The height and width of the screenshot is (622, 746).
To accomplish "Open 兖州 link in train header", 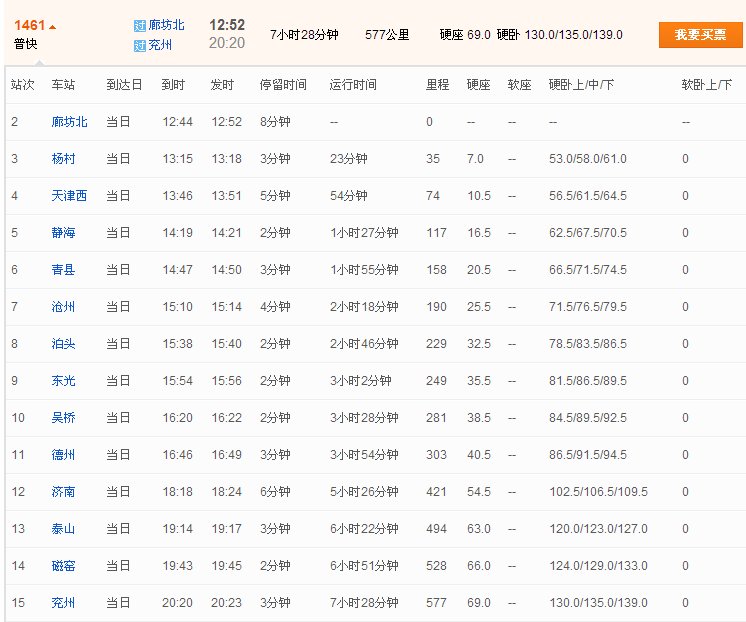I will click(x=160, y=45).
